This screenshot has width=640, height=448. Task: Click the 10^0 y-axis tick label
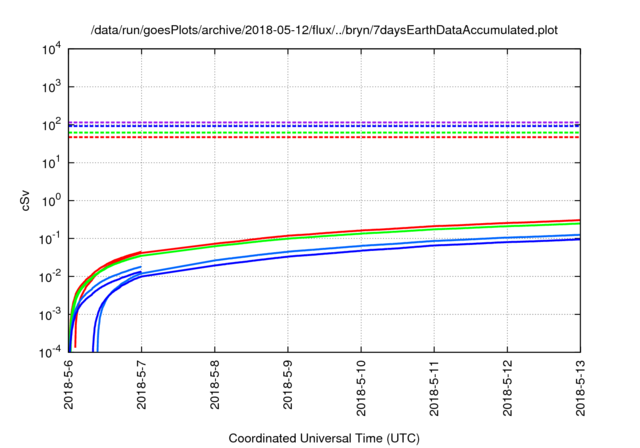[52, 201]
